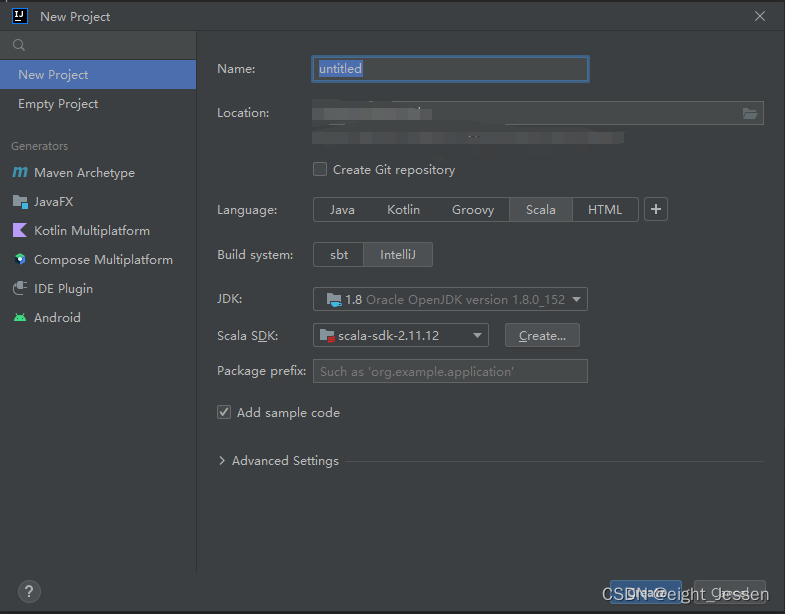Switch build system to sbt
The height and width of the screenshot is (614, 785).
pyautogui.click(x=339, y=255)
